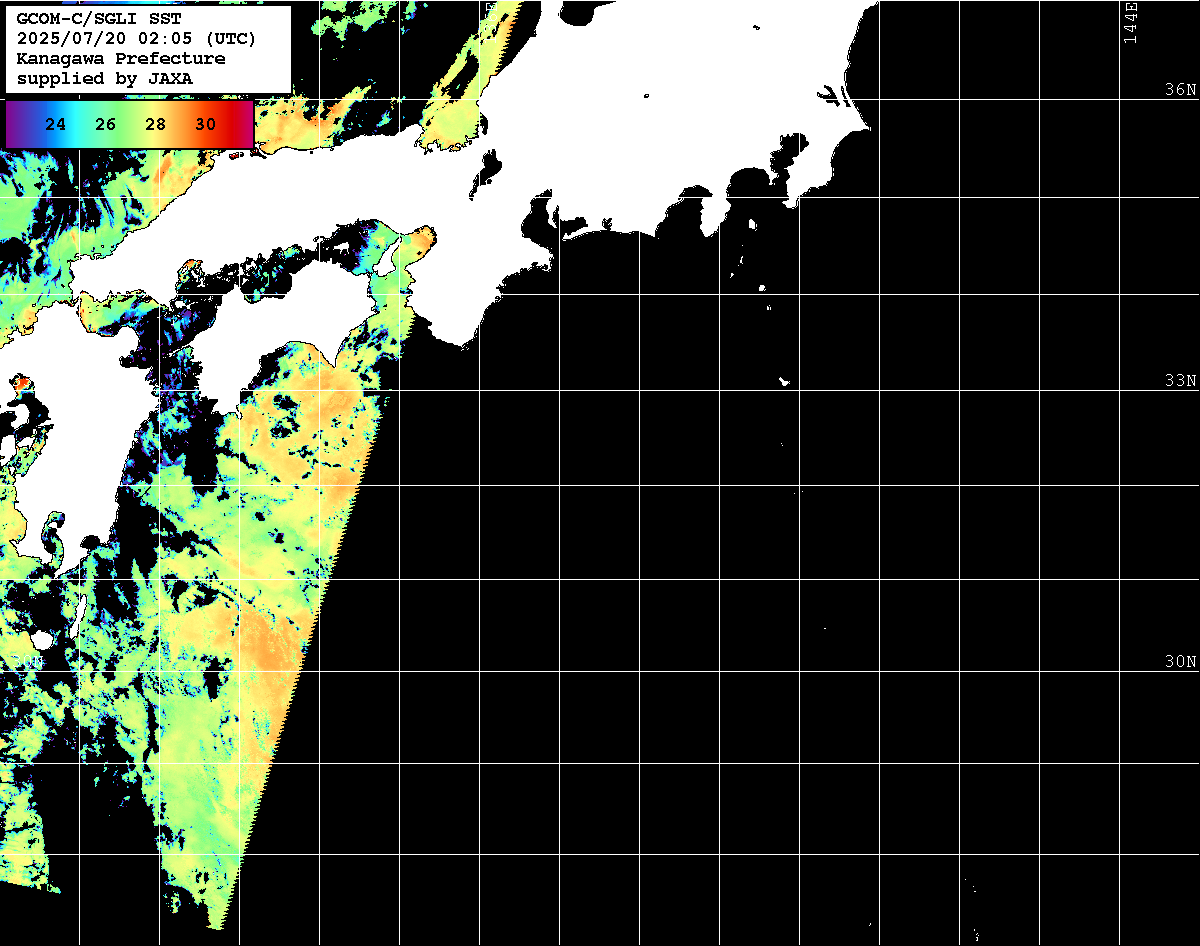Click the '2025/07/20 02:05 (UTC)' timestamp
This screenshot has height=946, width=1200.
[137, 38]
